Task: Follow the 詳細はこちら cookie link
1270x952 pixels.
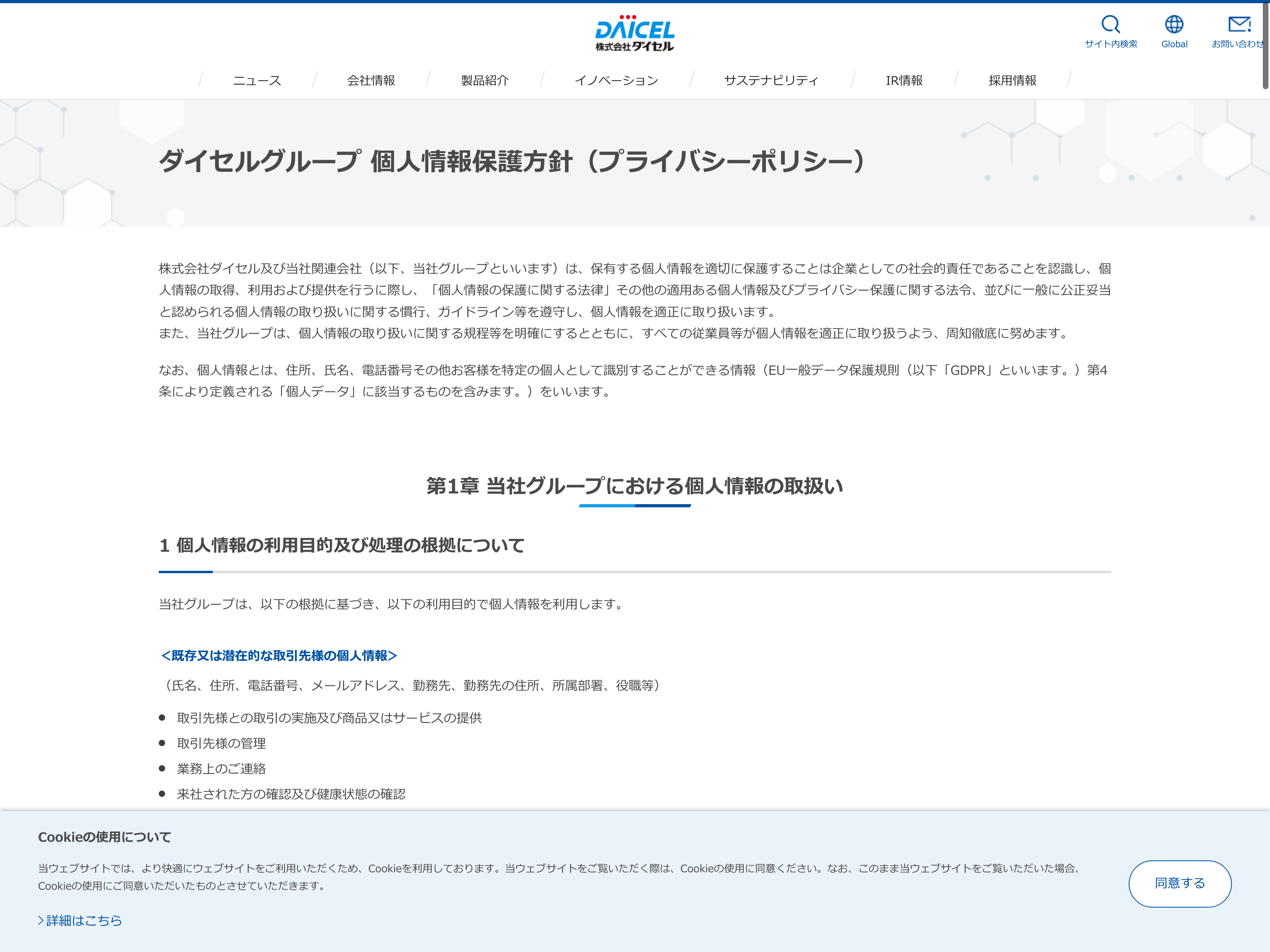Action: [x=84, y=920]
